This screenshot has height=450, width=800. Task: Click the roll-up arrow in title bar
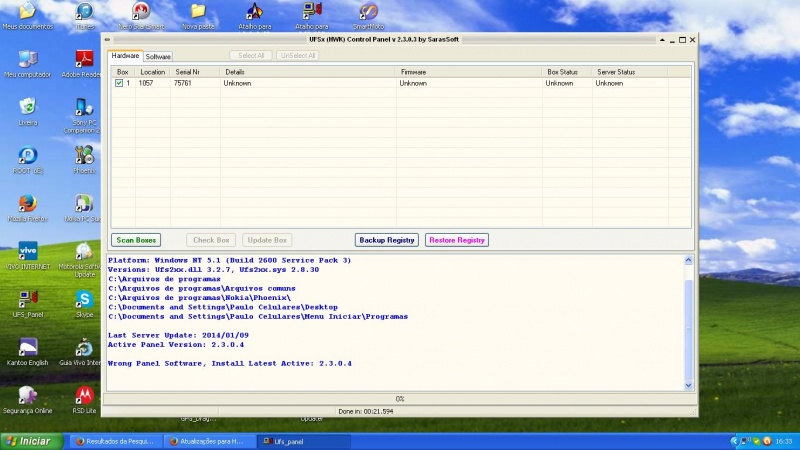point(662,39)
